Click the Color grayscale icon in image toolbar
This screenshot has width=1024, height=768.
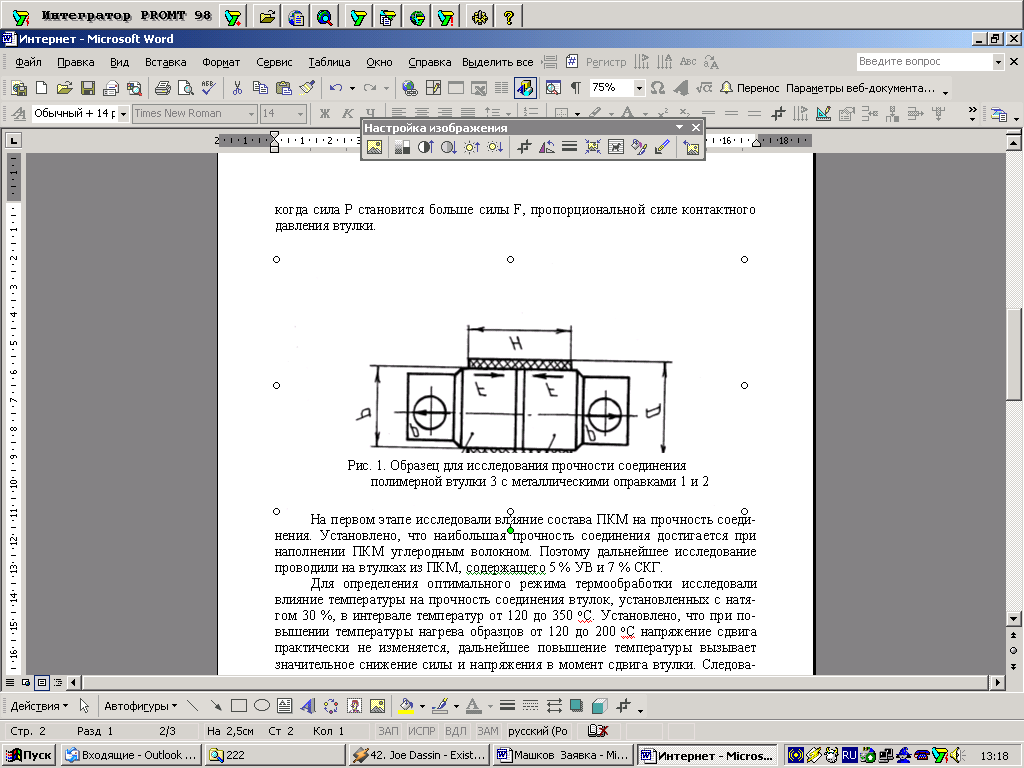[402, 147]
